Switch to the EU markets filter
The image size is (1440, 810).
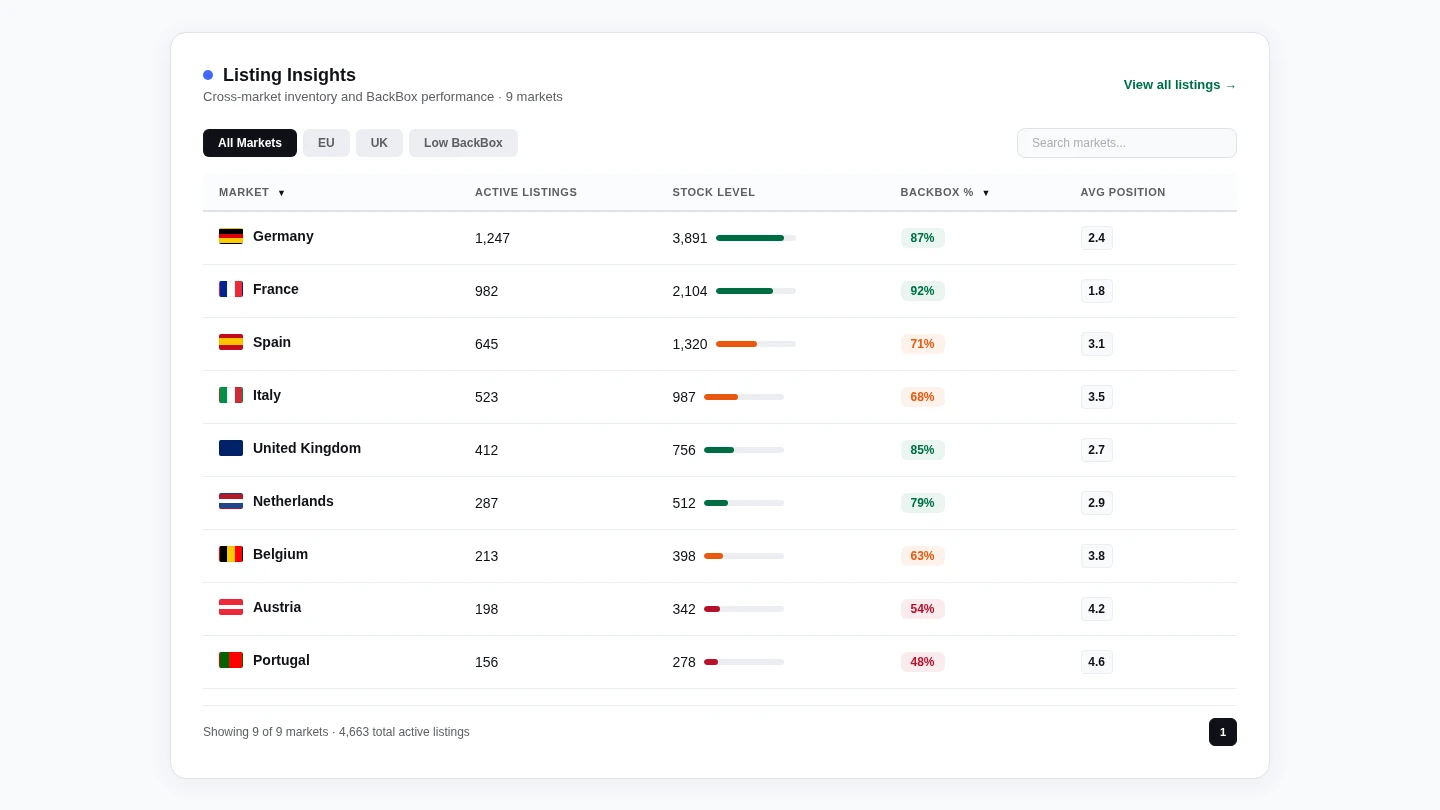point(326,143)
